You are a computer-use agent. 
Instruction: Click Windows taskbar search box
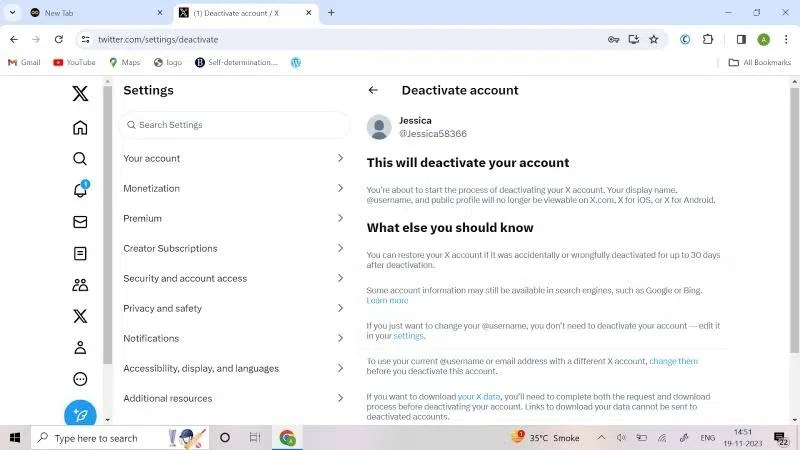120,438
